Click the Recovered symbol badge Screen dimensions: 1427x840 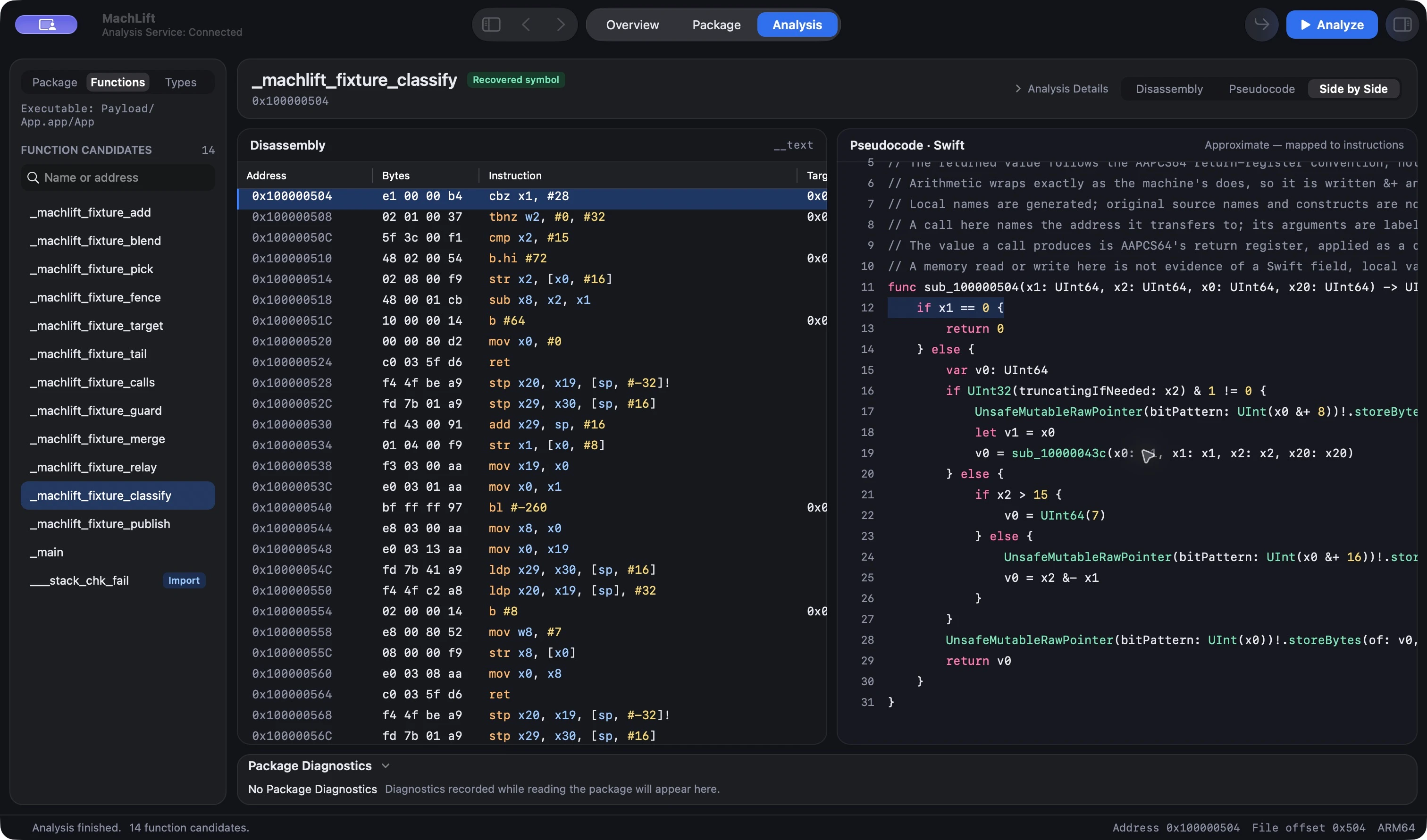515,80
